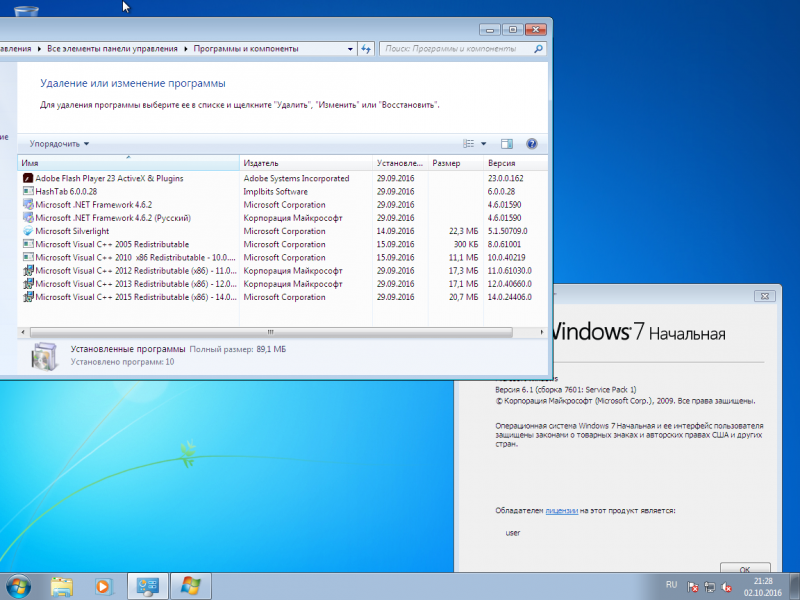Close the About Windows 7 dialog
This screenshot has width=800, height=600.
tap(764, 296)
